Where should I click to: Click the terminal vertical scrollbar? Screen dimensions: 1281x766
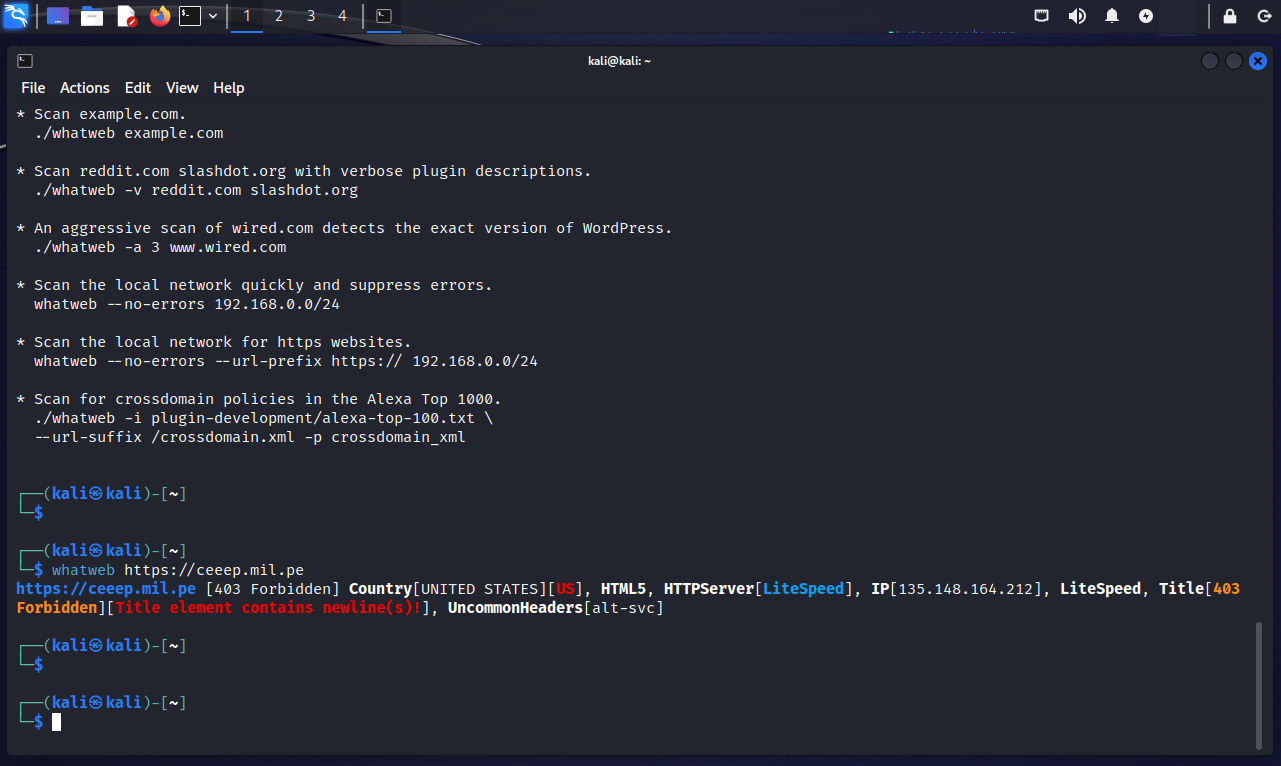1259,684
